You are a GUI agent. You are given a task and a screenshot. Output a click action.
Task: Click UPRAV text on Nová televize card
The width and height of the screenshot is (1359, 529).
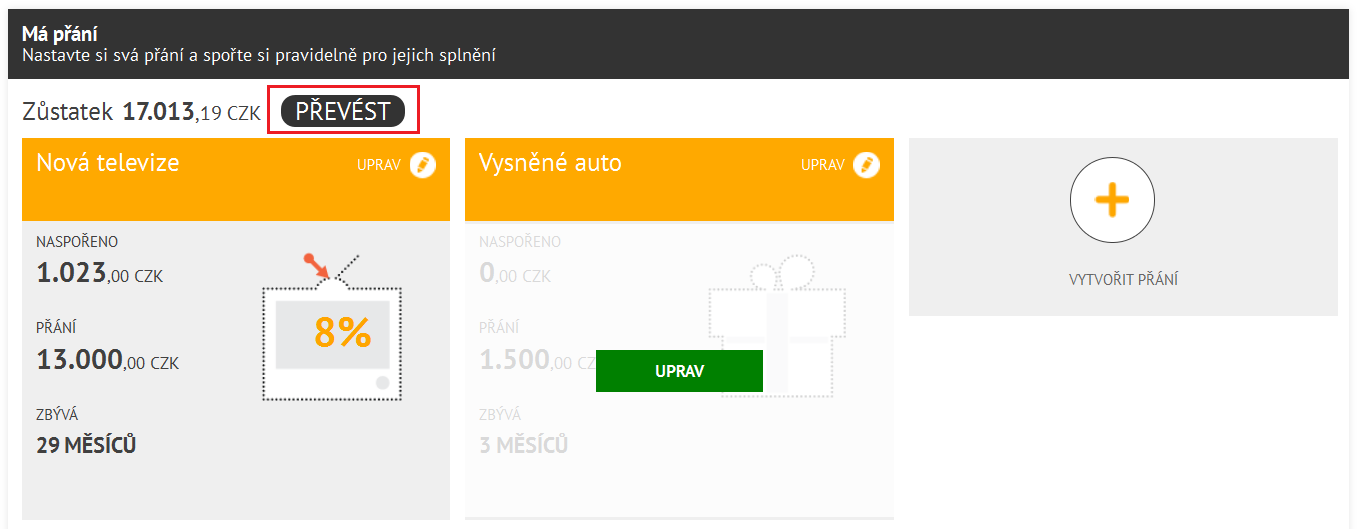tap(379, 165)
